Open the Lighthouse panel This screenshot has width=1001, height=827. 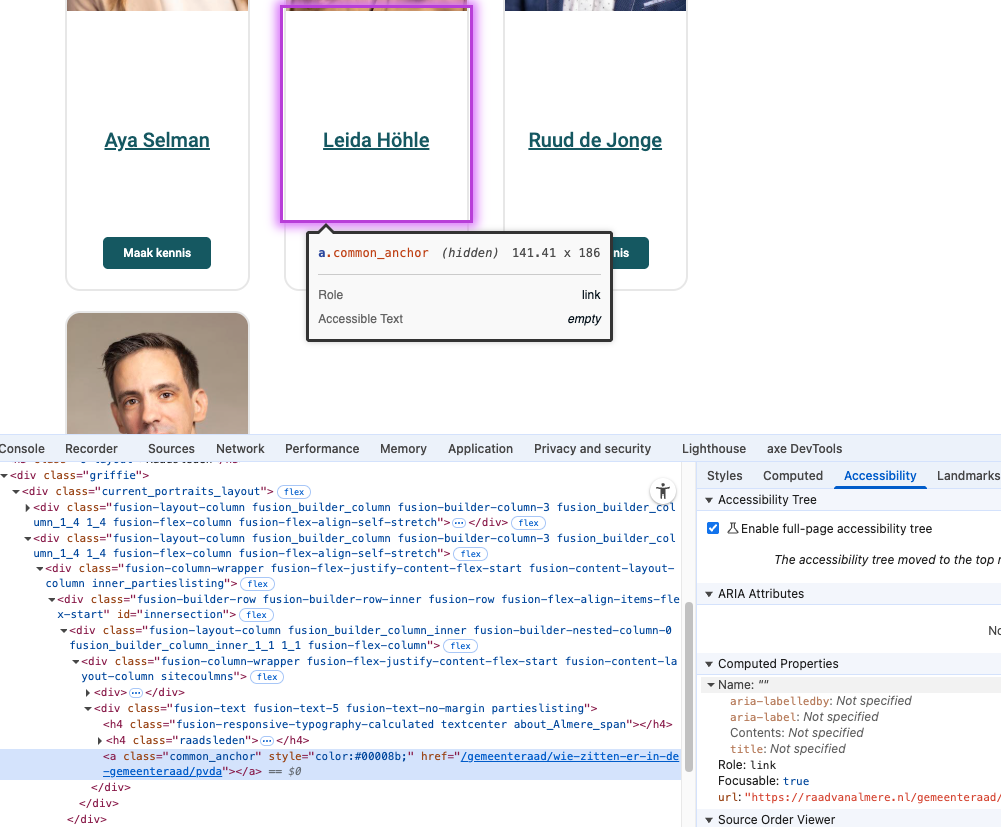(x=713, y=448)
